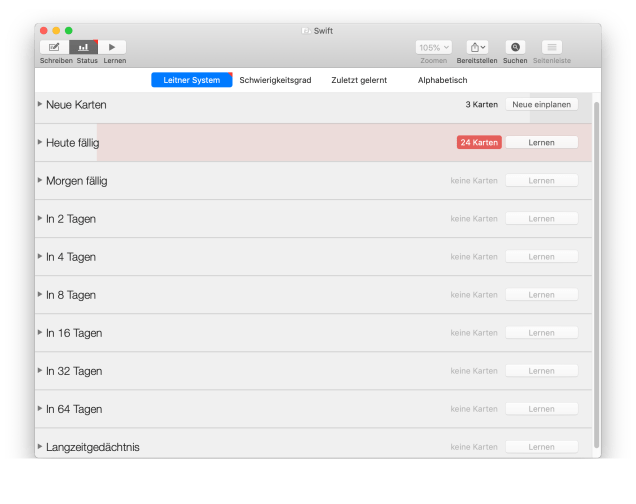Click Lernen button for Heute fällig
Image resolution: width=636 pixels, height=504 pixels.
pos(541,143)
